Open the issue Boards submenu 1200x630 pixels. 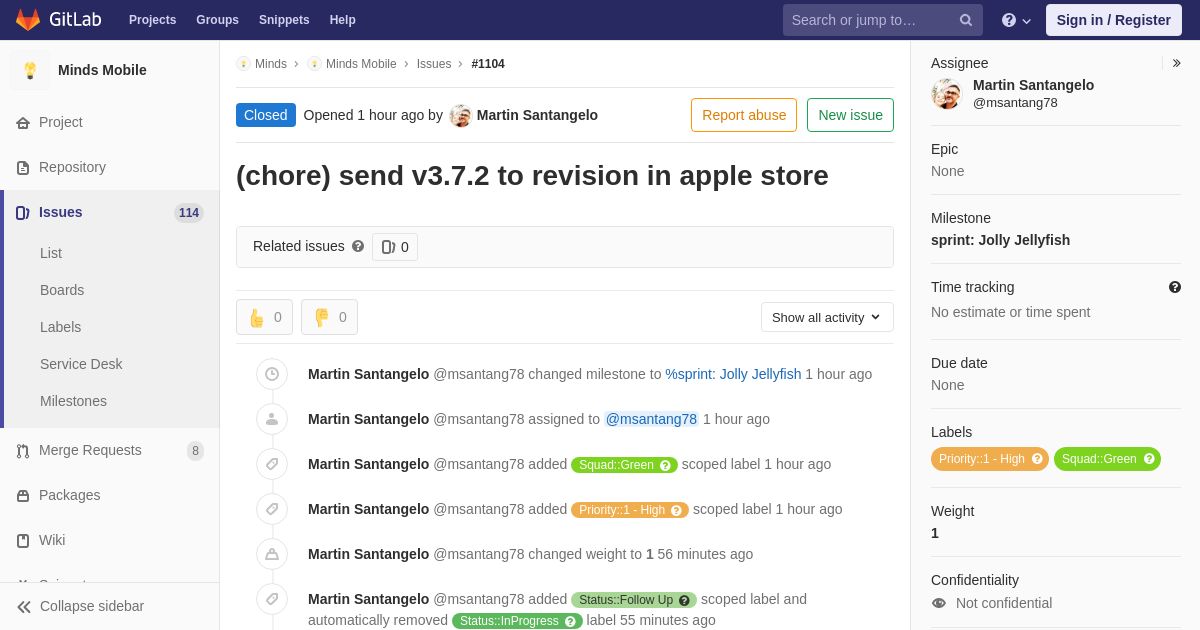click(62, 290)
